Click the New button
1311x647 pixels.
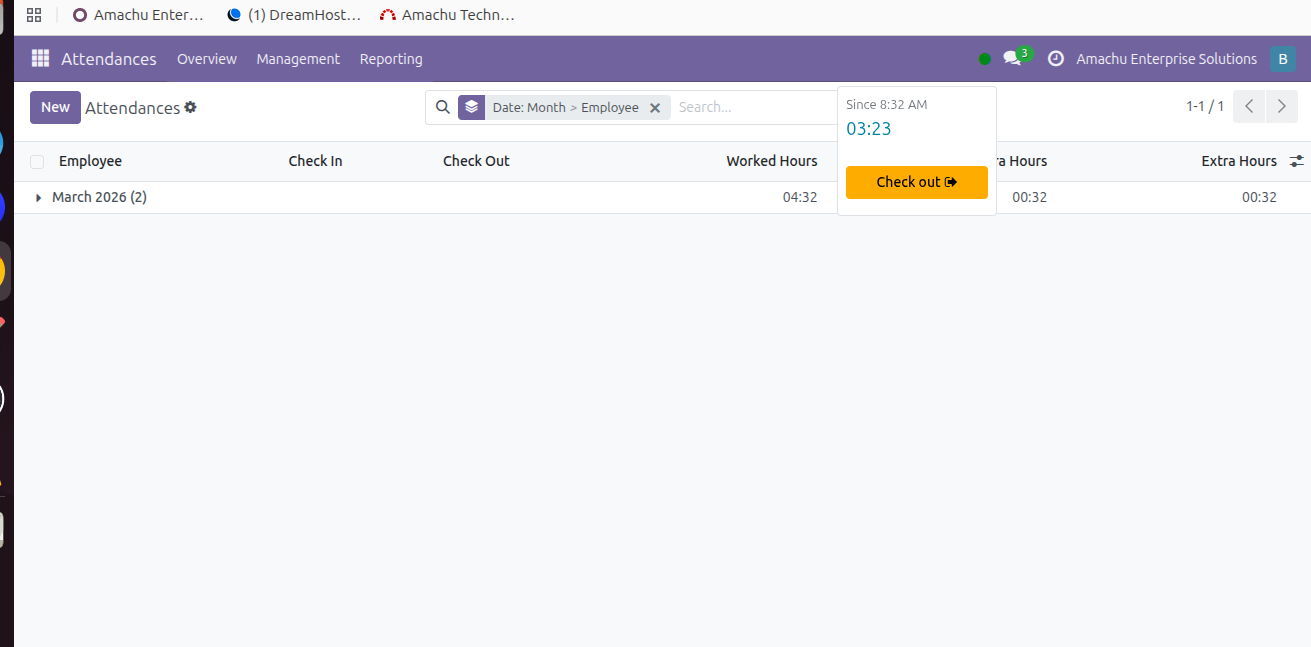[55, 107]
